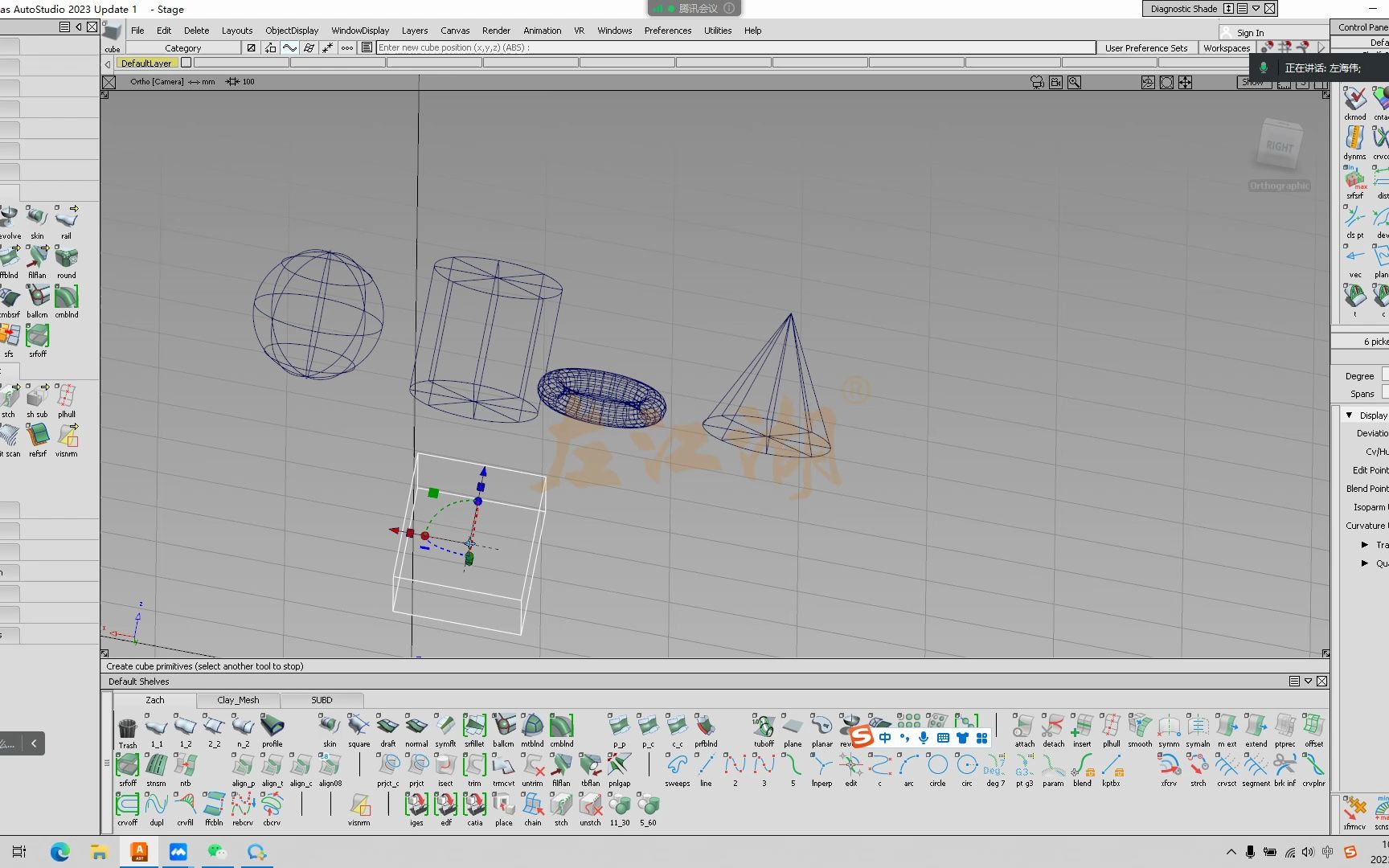Viewport: 1389px width, 868px height.
Task: Toggle the DefaultLayer visibility checkbox
Action: pyautogui.click(x=186, y=63)
